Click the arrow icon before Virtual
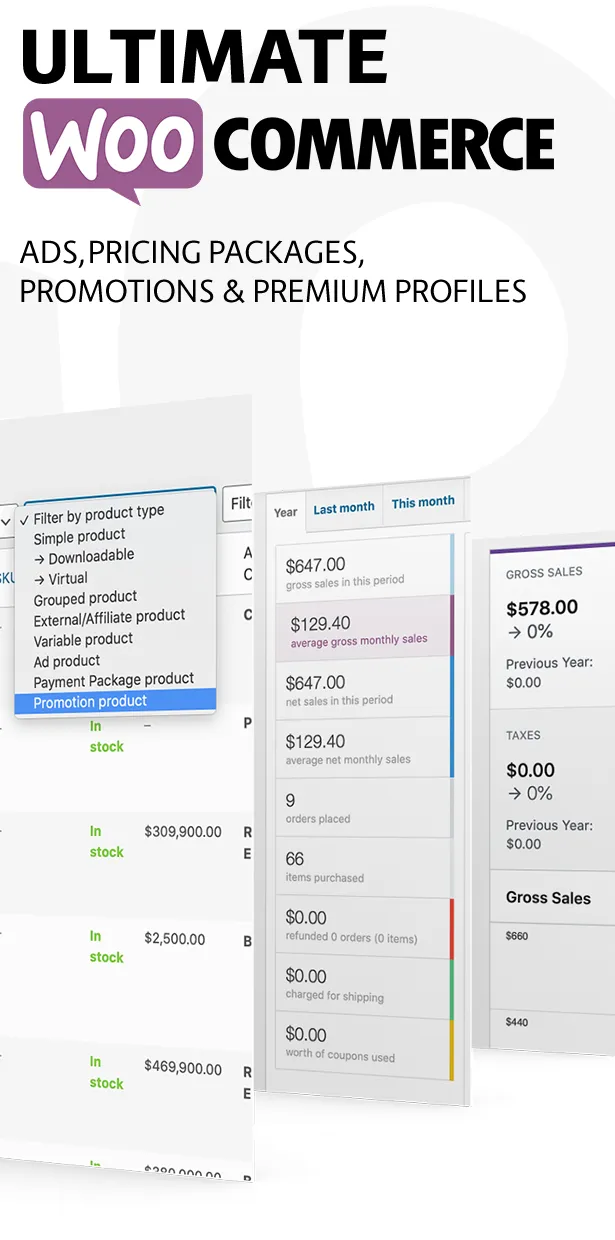The height and width of the screenshot is (1240, 615). point(40,577)
